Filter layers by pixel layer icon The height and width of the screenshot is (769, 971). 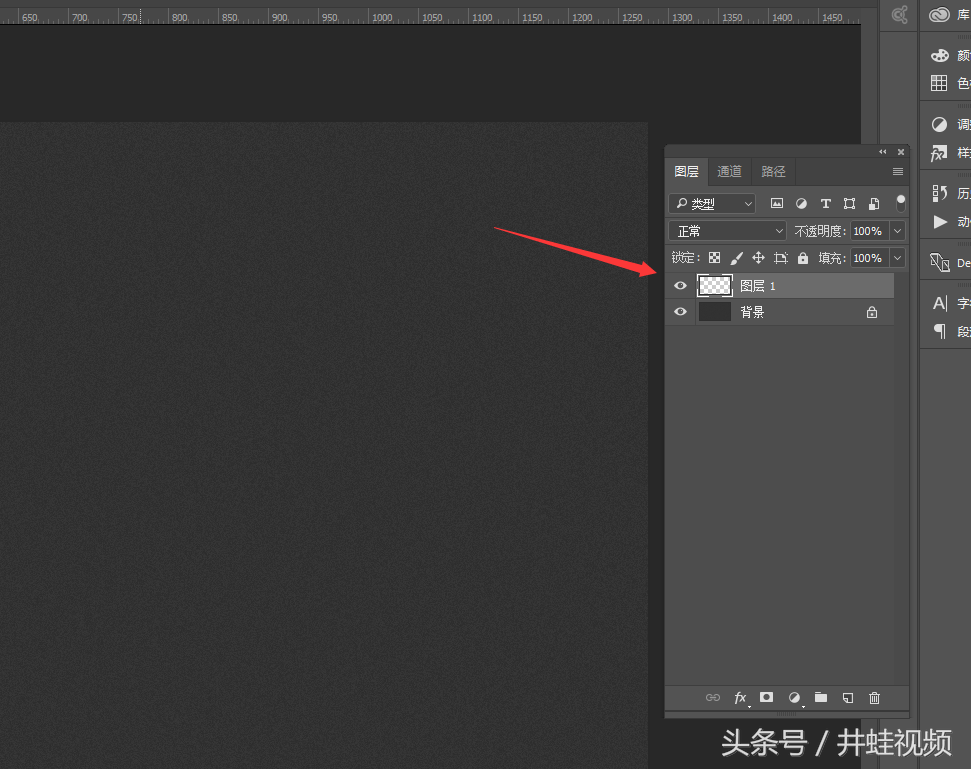tap(777, 203)
